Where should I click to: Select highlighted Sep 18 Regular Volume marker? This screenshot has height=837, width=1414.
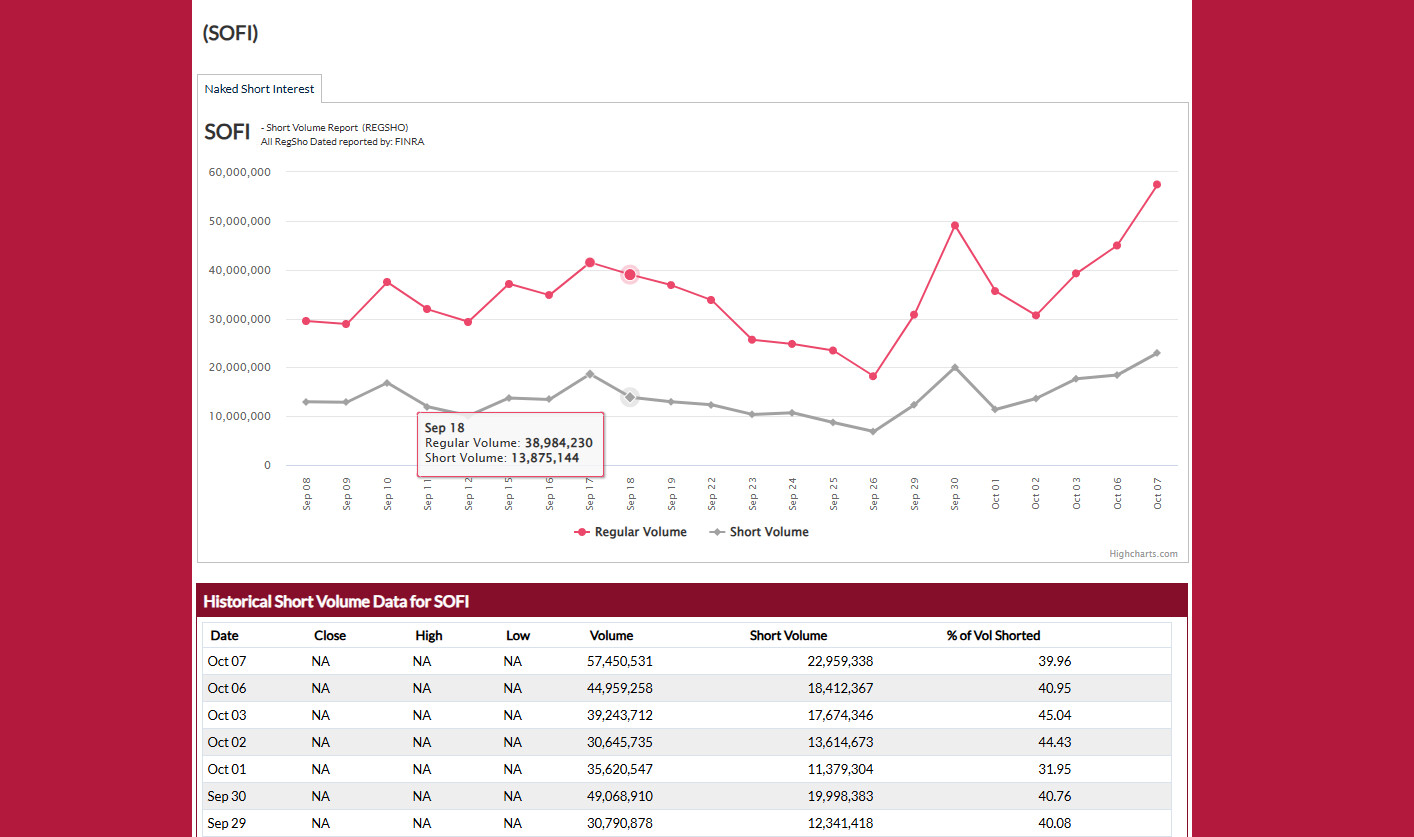pyautogui.click(x=630, y=275)
